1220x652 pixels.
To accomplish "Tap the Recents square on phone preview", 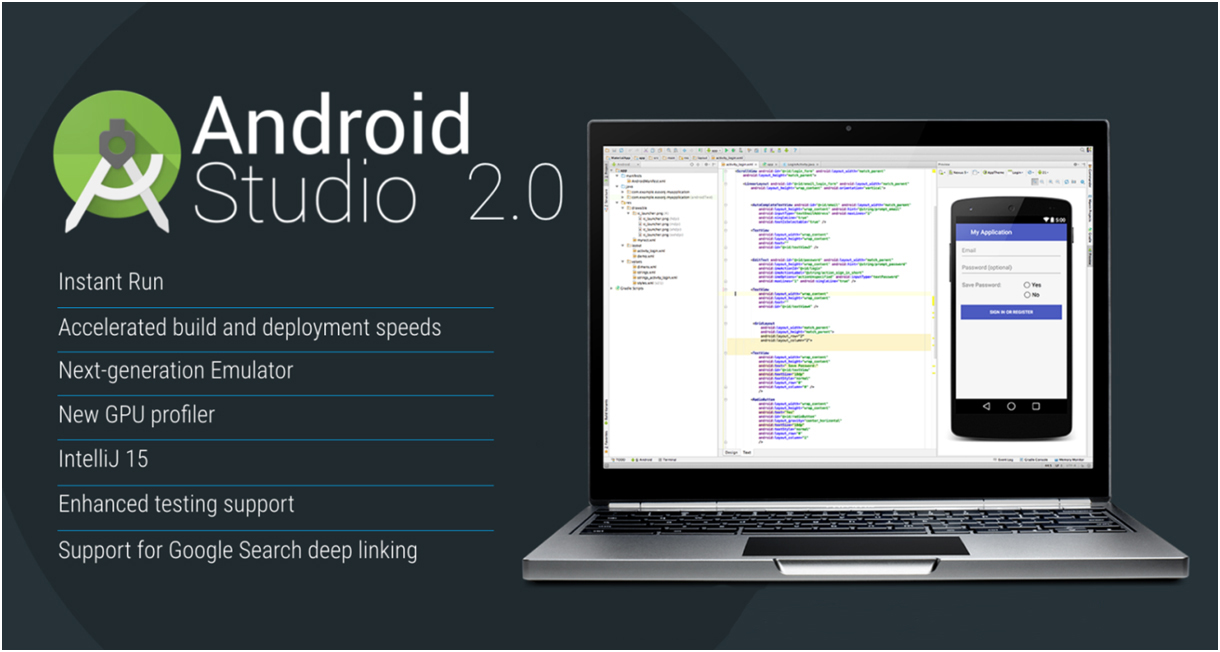I will coord(1038,406).
